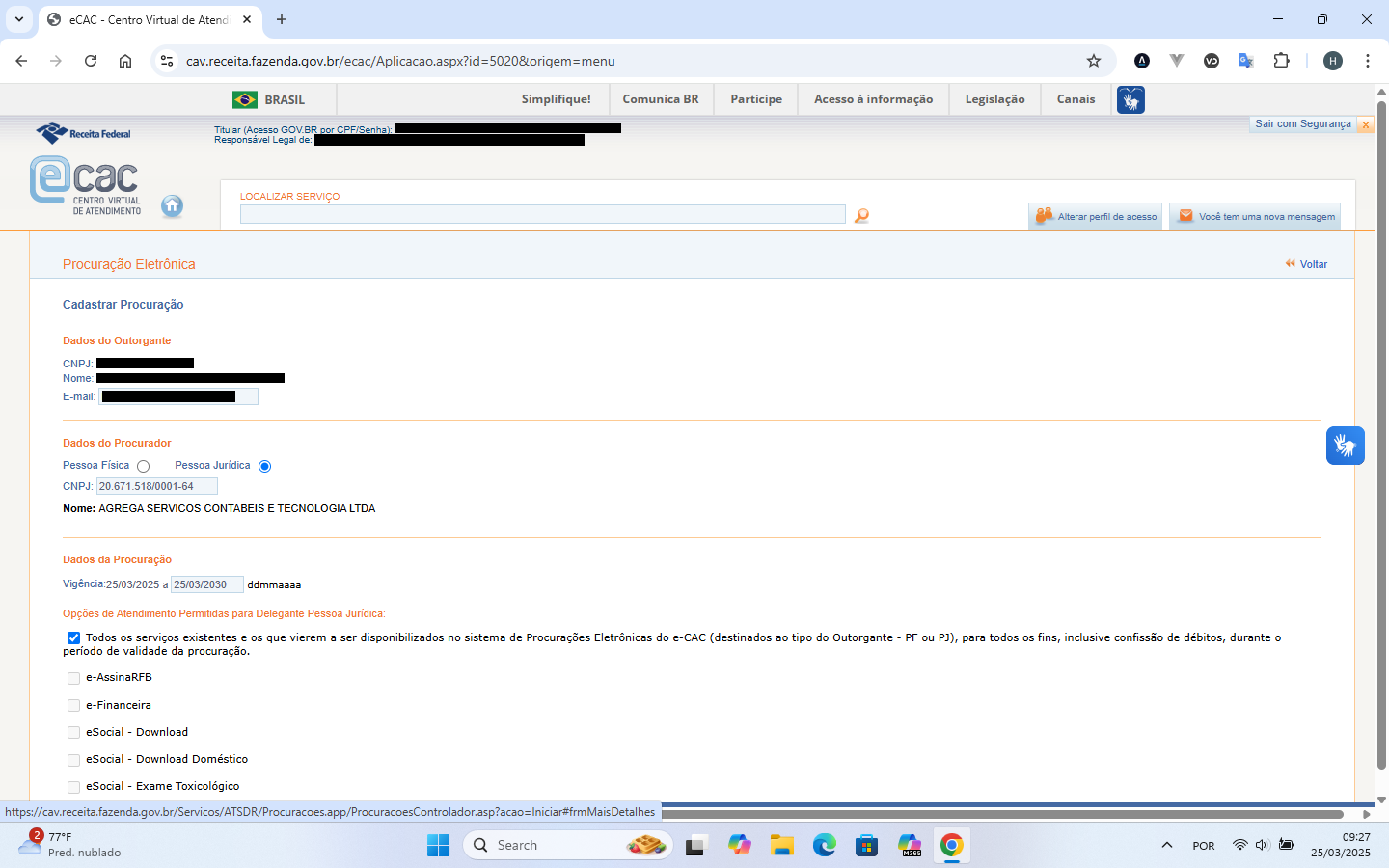Click the Receita Federal logo
Screen dimensions: 1389x868
(x=84, y=133)
